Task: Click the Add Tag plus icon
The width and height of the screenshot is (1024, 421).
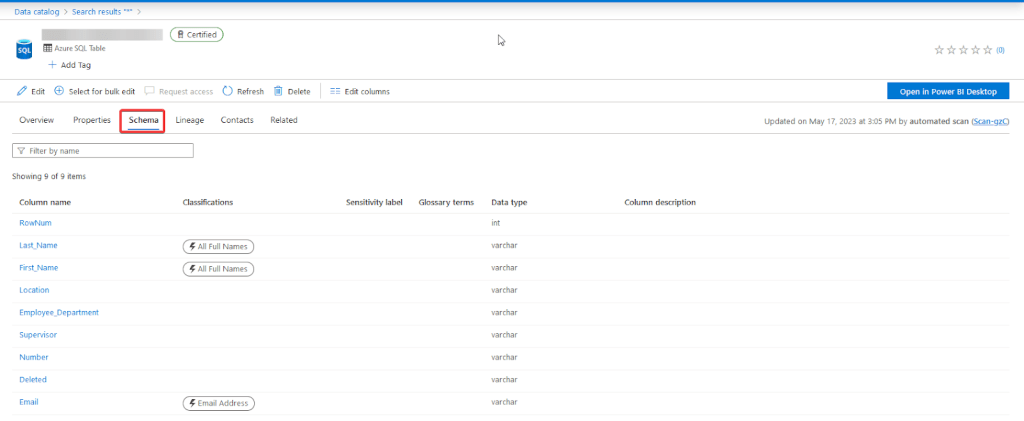Action: point(52,65)
